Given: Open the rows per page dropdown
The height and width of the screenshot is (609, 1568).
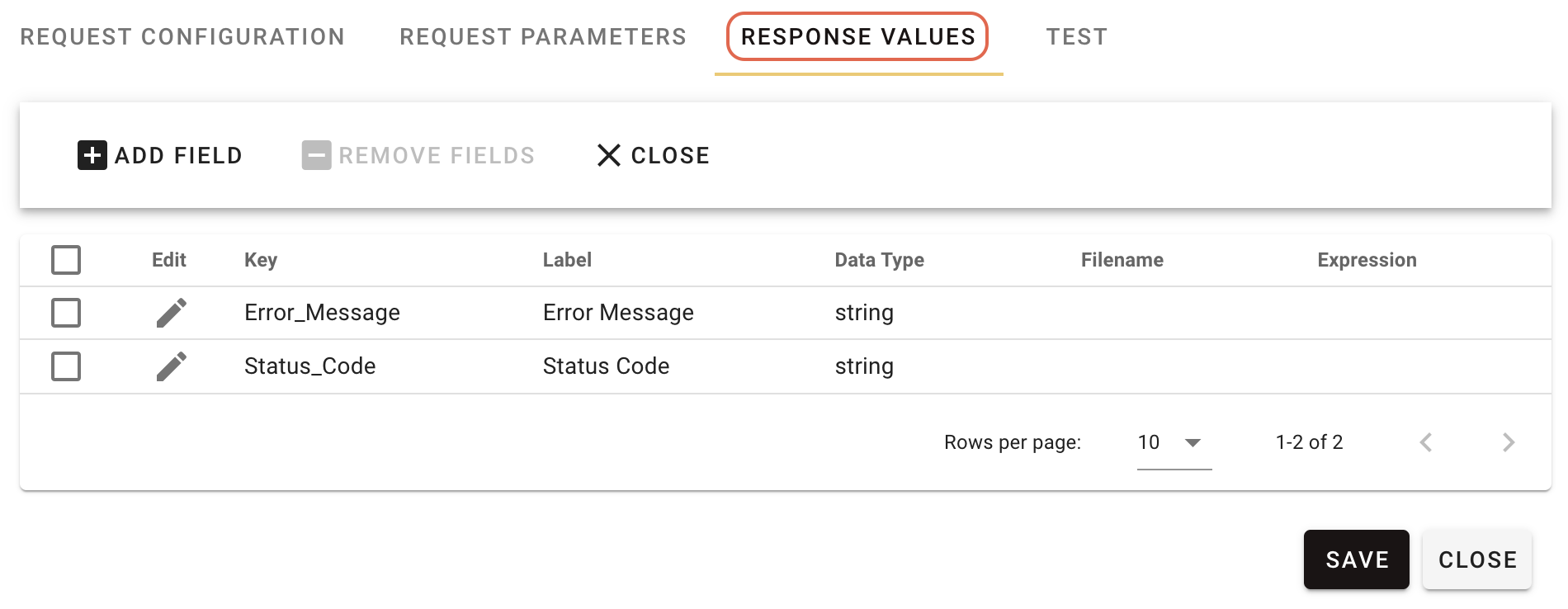Looking at the screenshot, I should click(x=1174, y=443).
